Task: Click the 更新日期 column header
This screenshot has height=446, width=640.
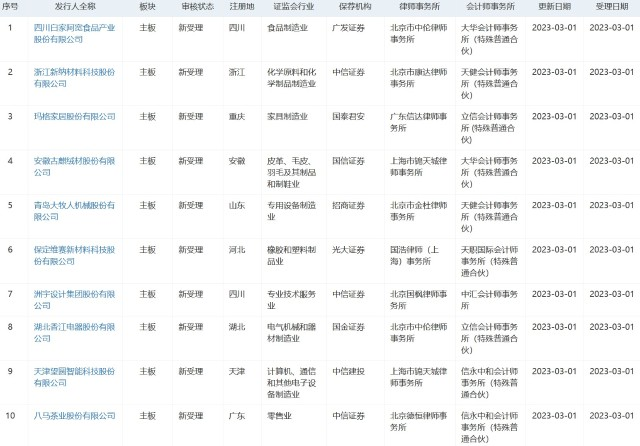Action: click(x=554, y=7)
